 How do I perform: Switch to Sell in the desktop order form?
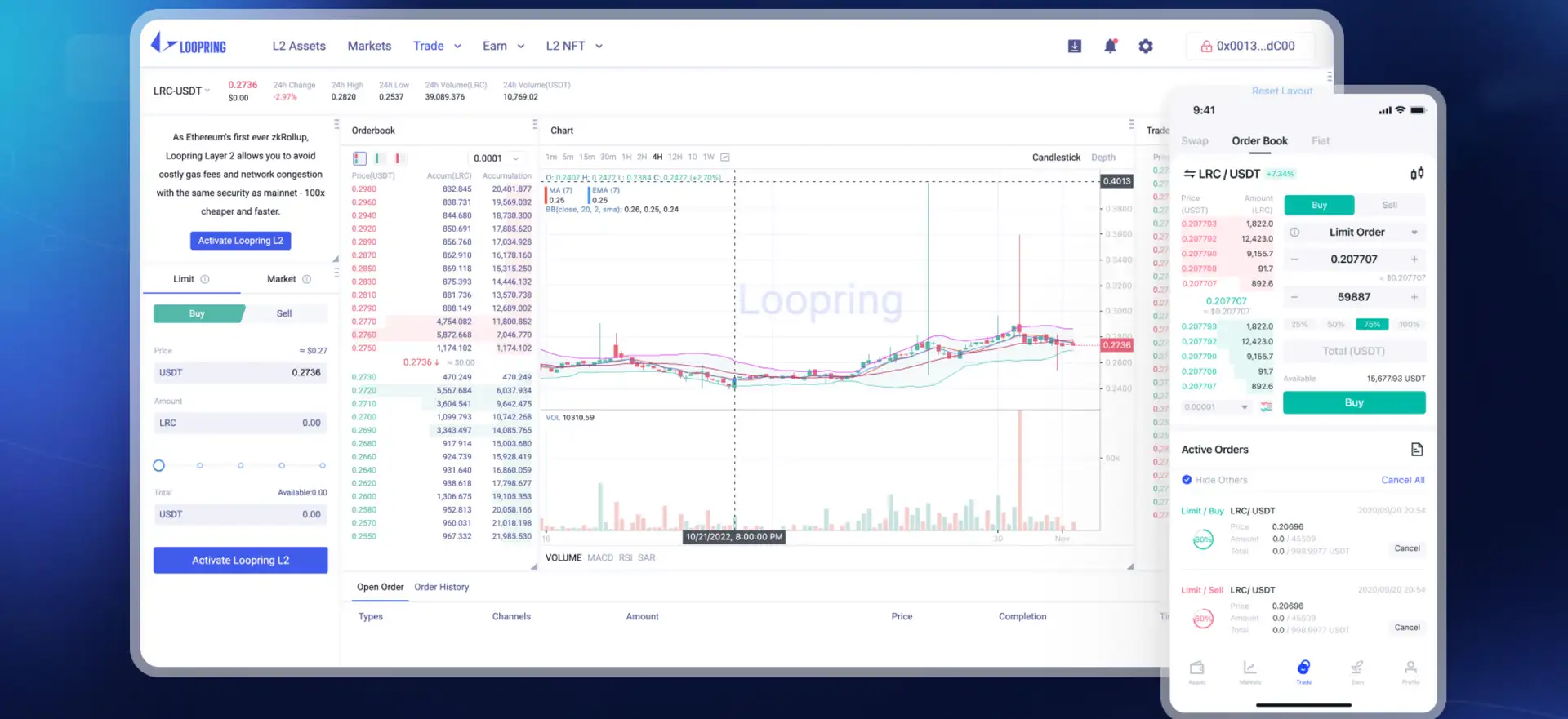[x=284, y=313]
